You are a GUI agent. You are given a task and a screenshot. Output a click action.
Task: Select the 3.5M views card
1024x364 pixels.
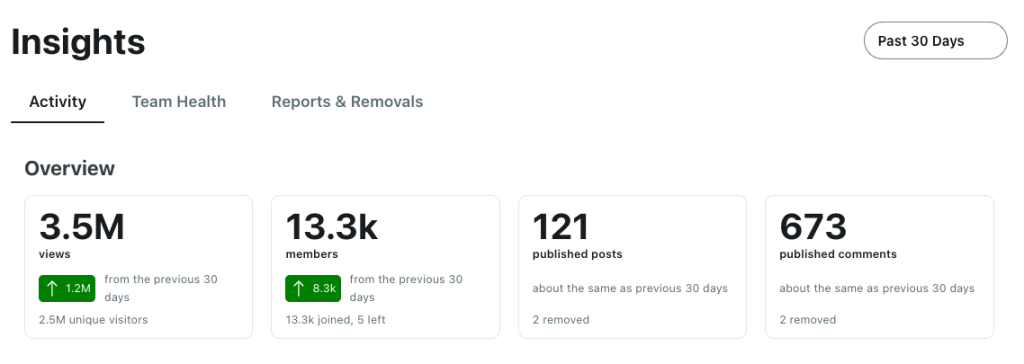coord(138,267)
